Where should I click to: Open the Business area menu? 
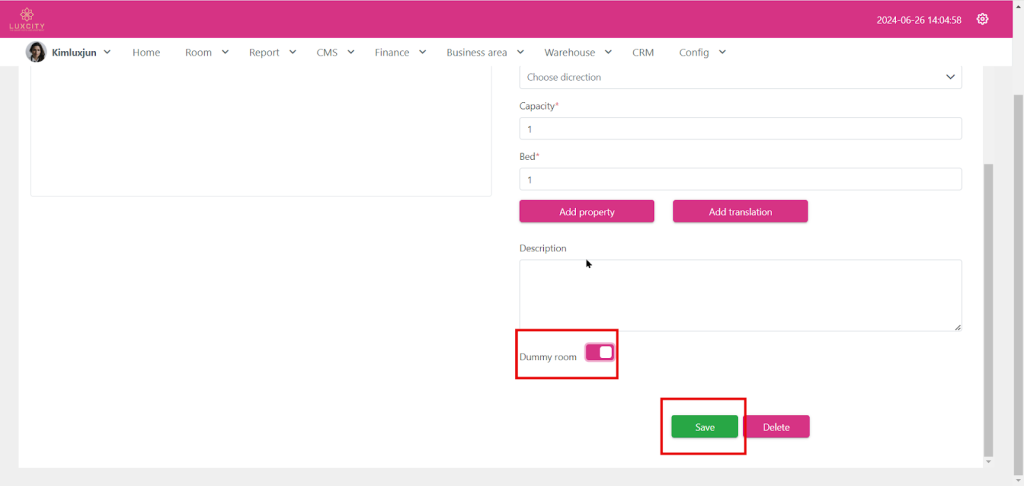point(484,52)
